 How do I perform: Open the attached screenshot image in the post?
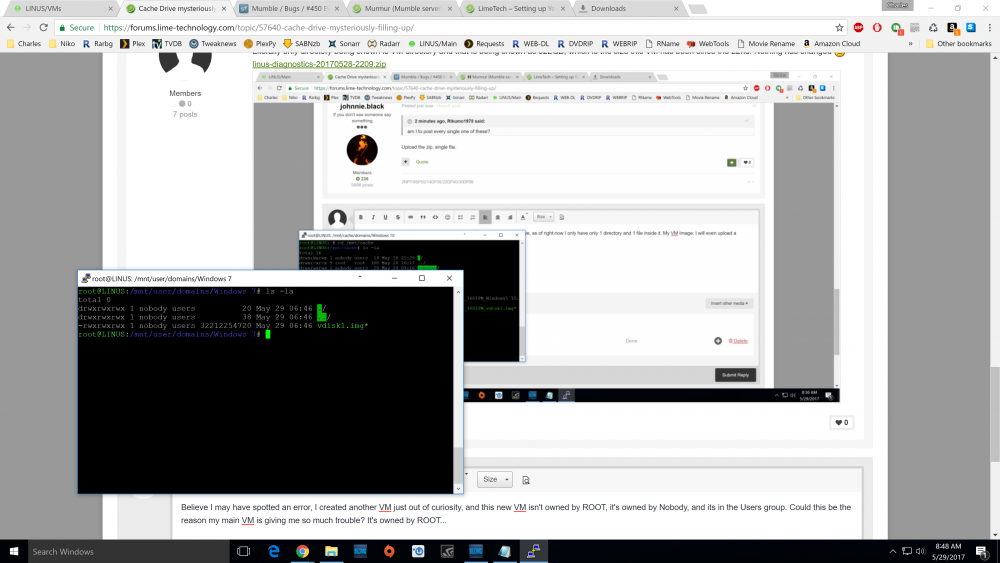click(547, 236)
